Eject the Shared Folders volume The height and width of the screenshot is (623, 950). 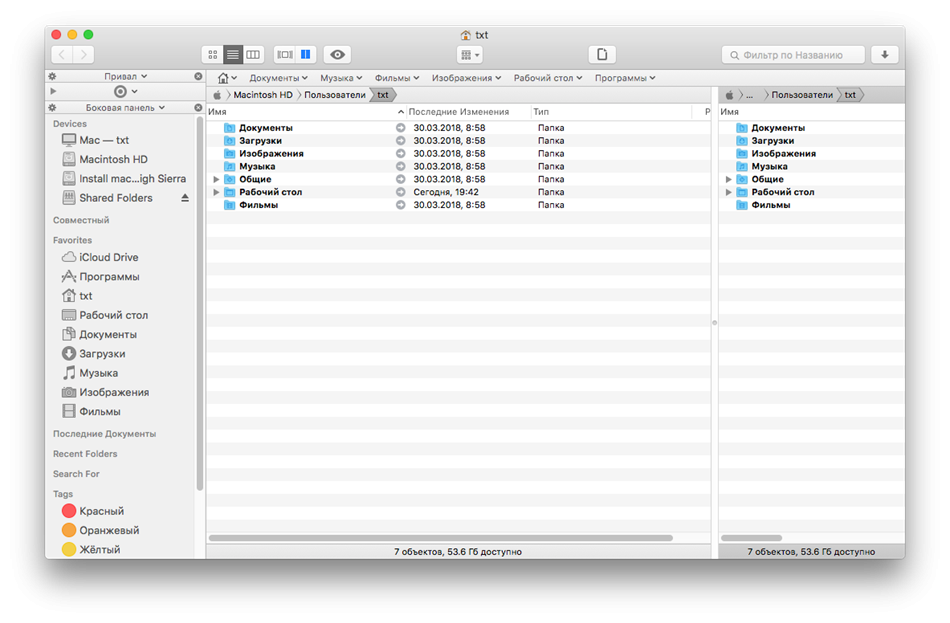coord(185,198)
